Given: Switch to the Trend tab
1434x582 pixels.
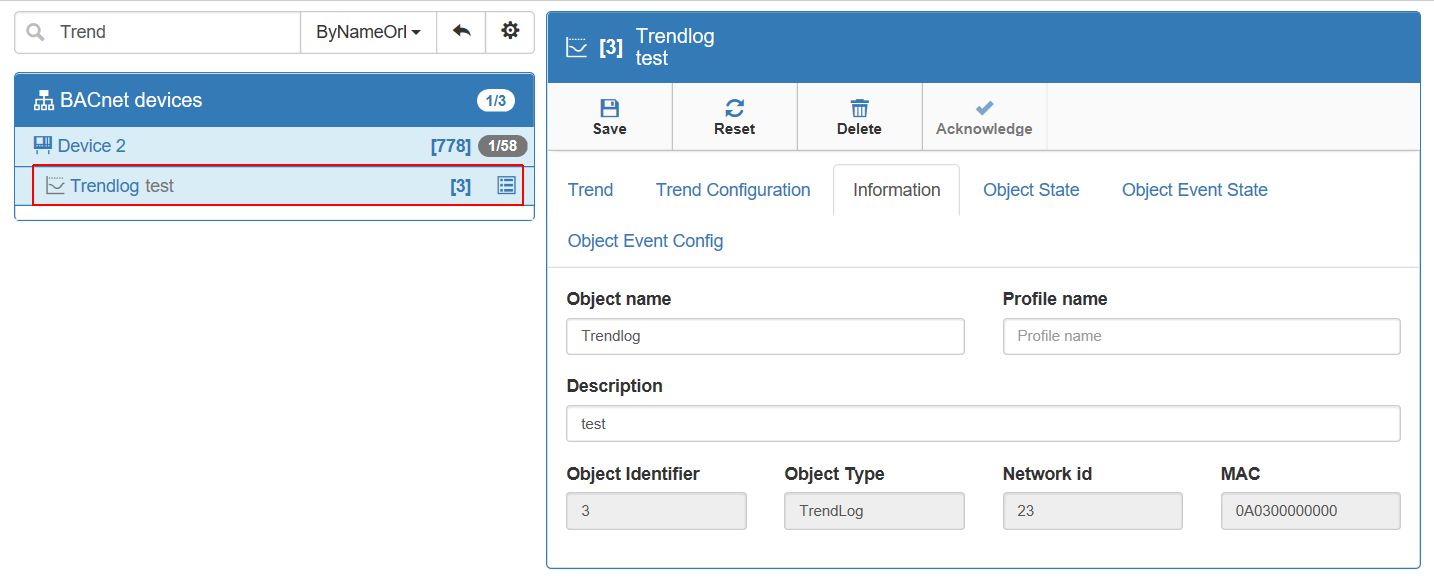Looking at the screenshot, I should pyautogui.click(x=590, y=190).
